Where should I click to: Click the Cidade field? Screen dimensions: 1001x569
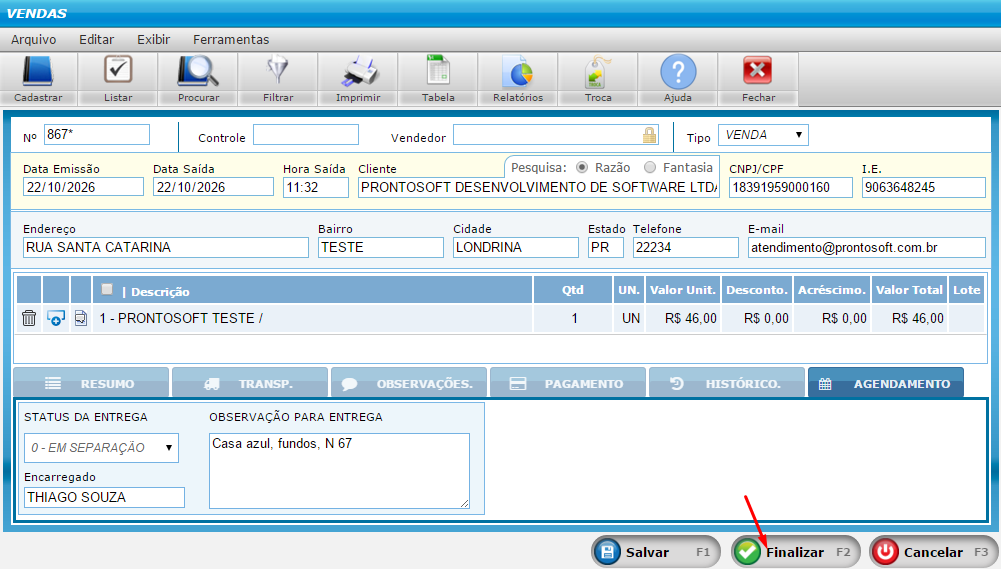click(x=516, y=247)
